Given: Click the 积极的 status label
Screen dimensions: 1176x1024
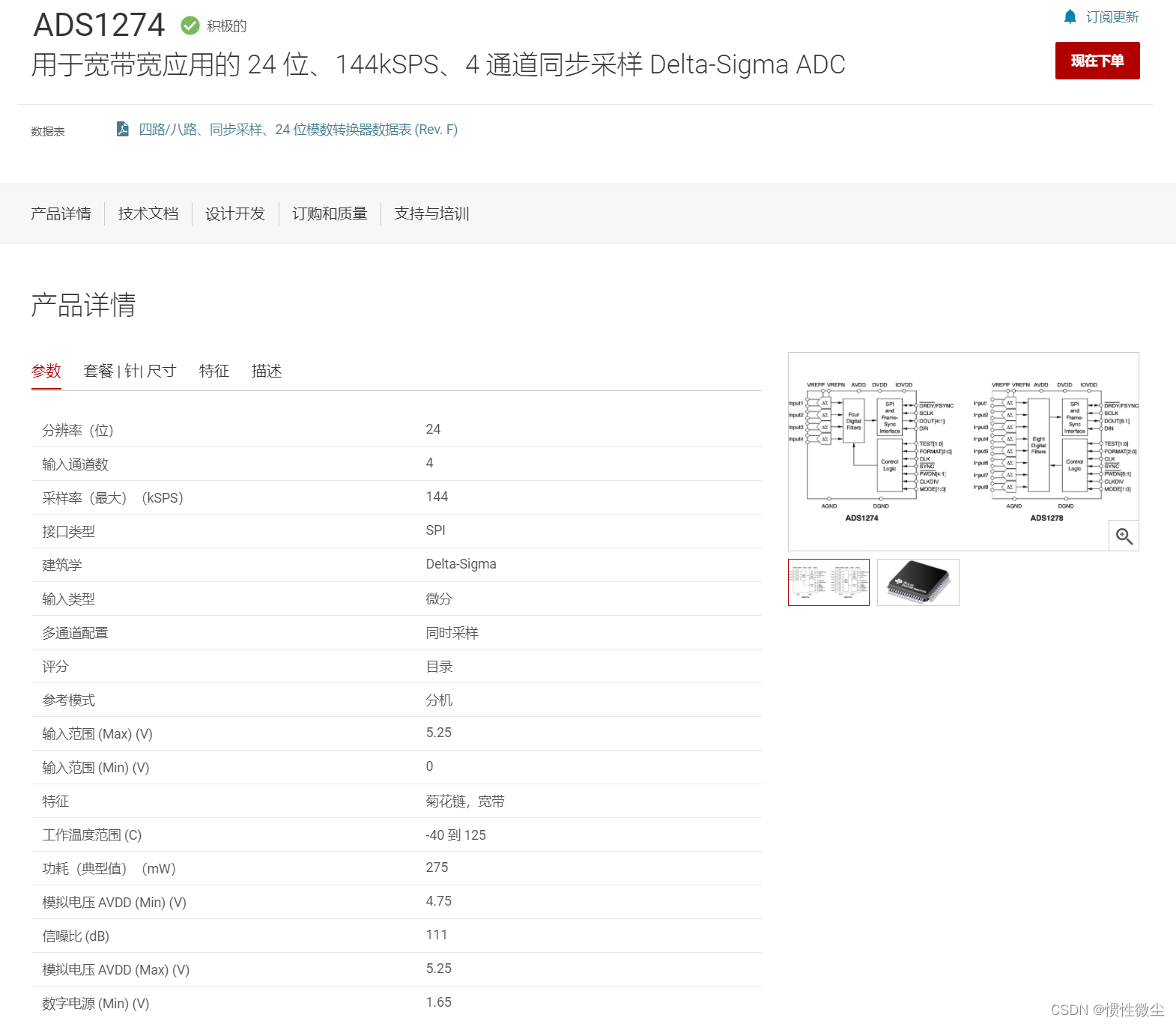Looking at the screenshot, I should coord(227,26).
